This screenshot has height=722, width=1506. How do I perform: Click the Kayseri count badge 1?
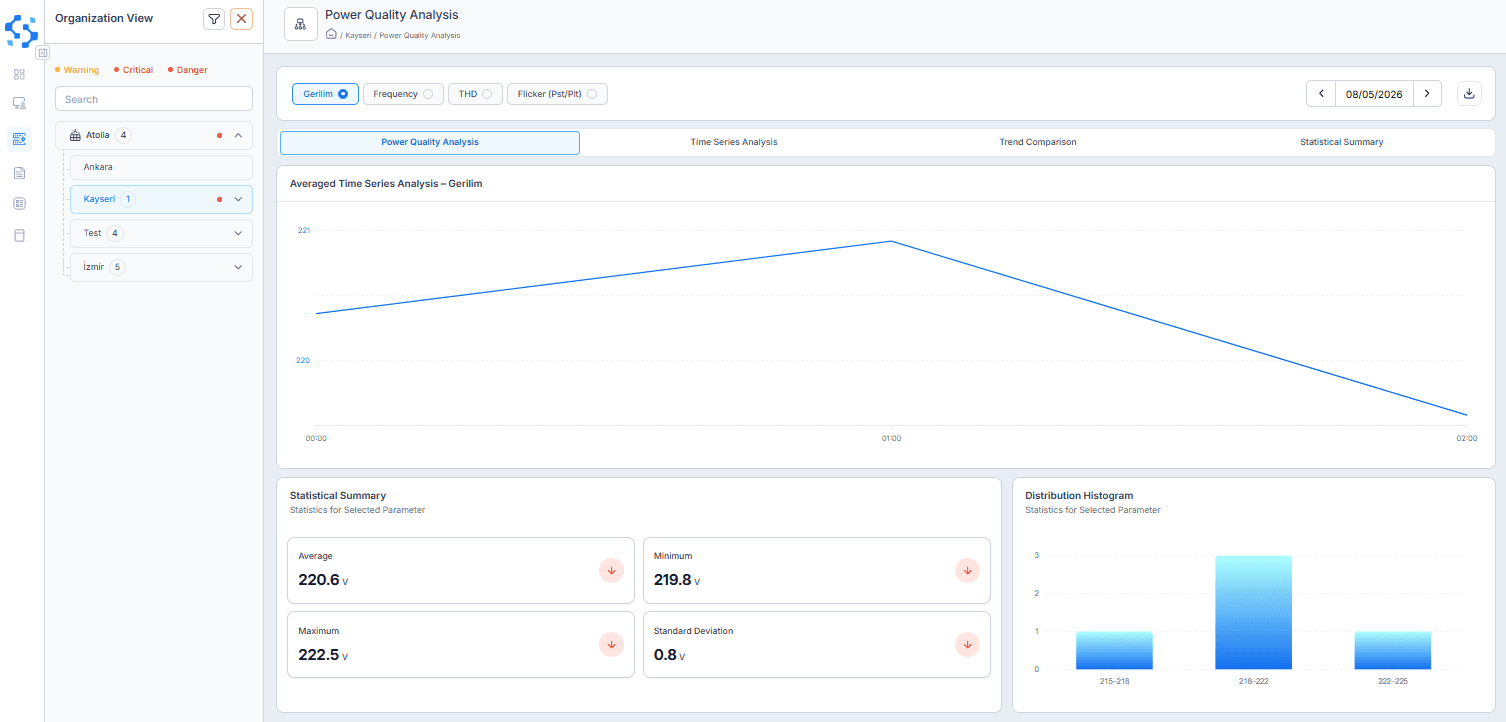pos(128,199)
